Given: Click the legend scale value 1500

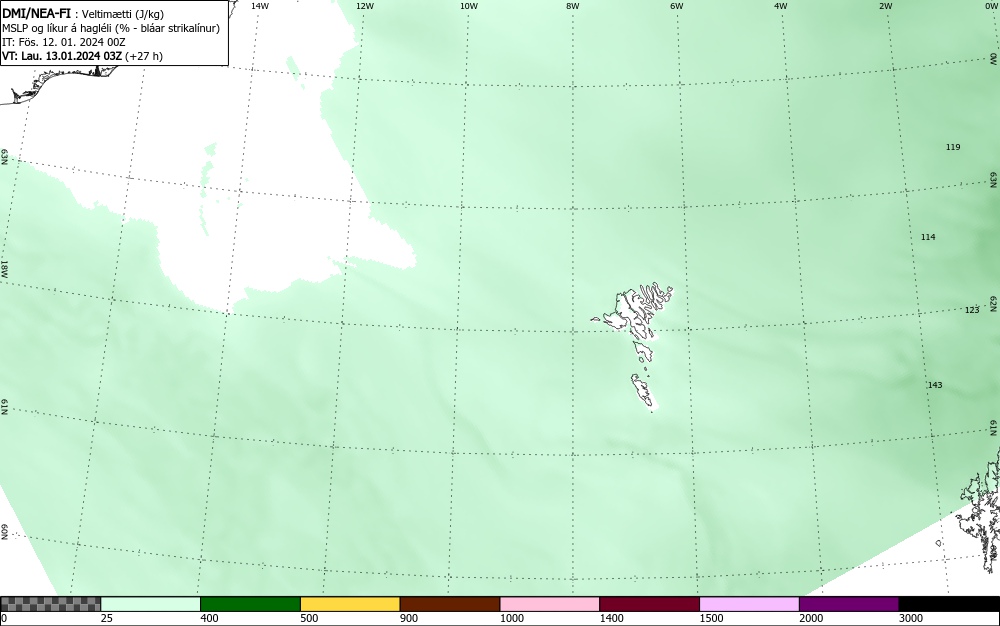Looking at the screenshot, I should coord(711,618).
